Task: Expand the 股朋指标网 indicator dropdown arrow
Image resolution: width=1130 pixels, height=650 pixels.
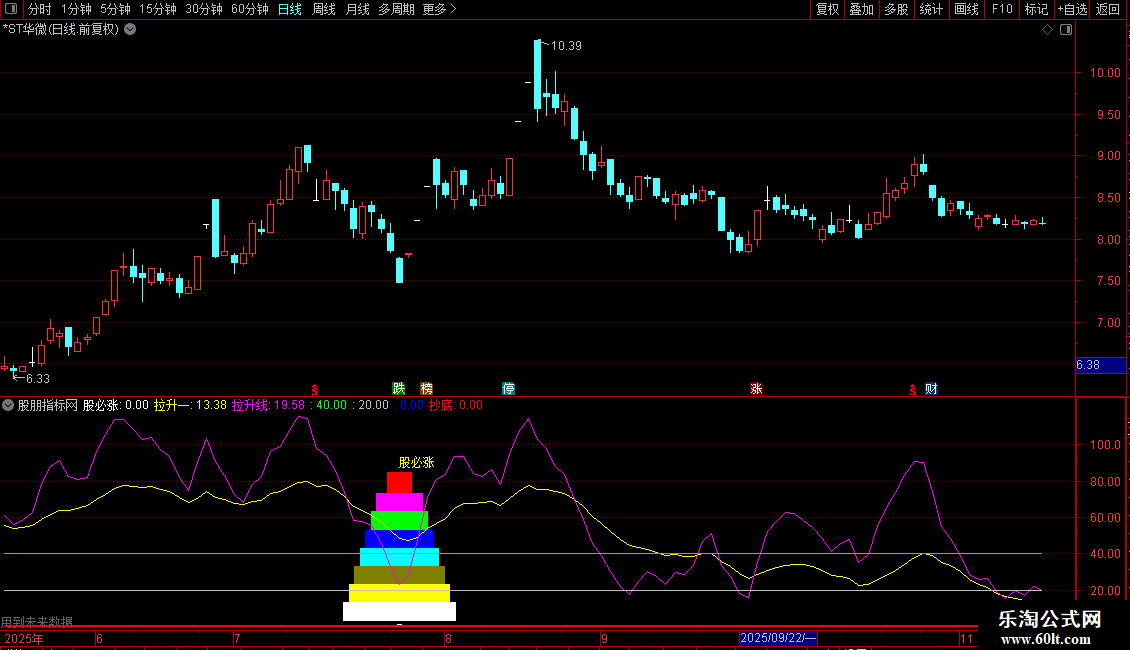Action: click(9, 405)
